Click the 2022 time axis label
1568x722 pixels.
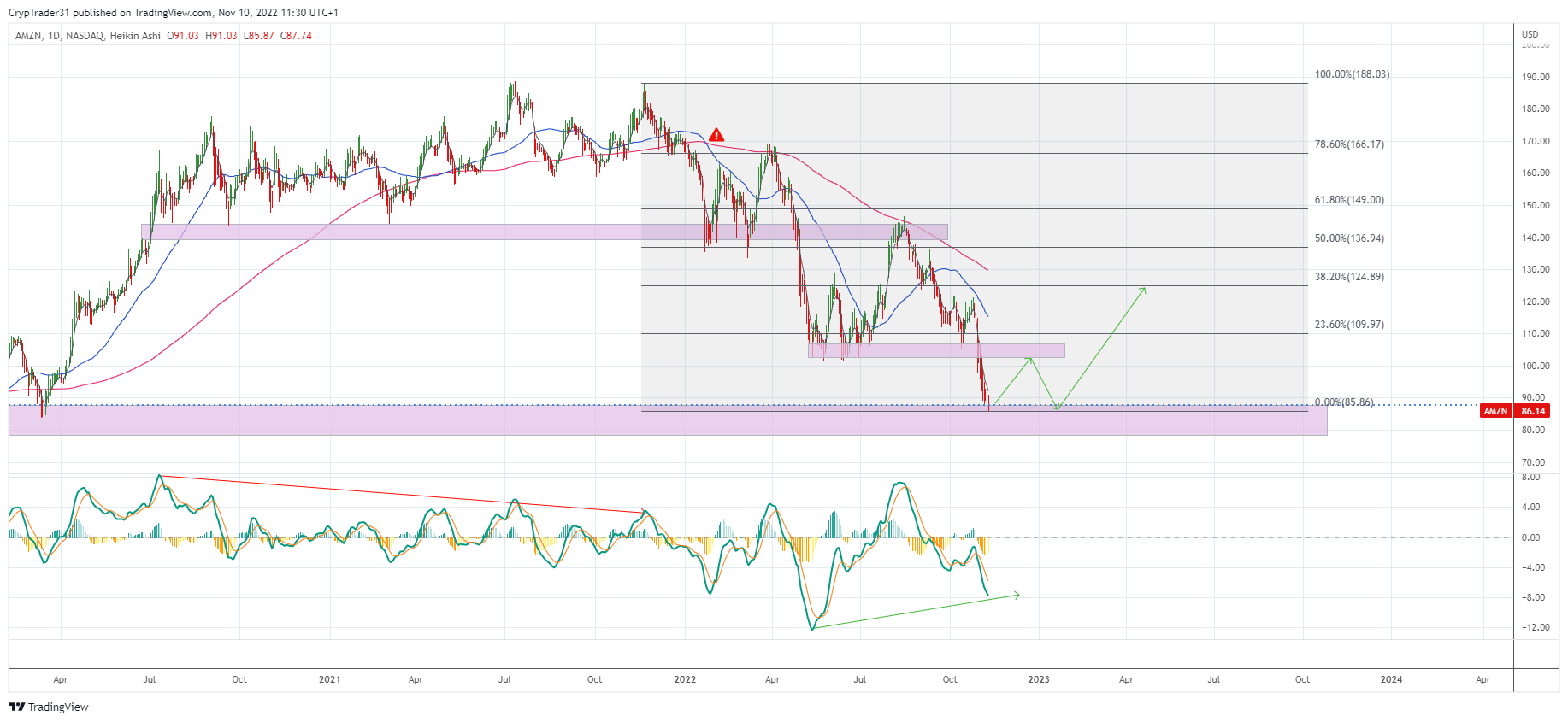point(685,680)
